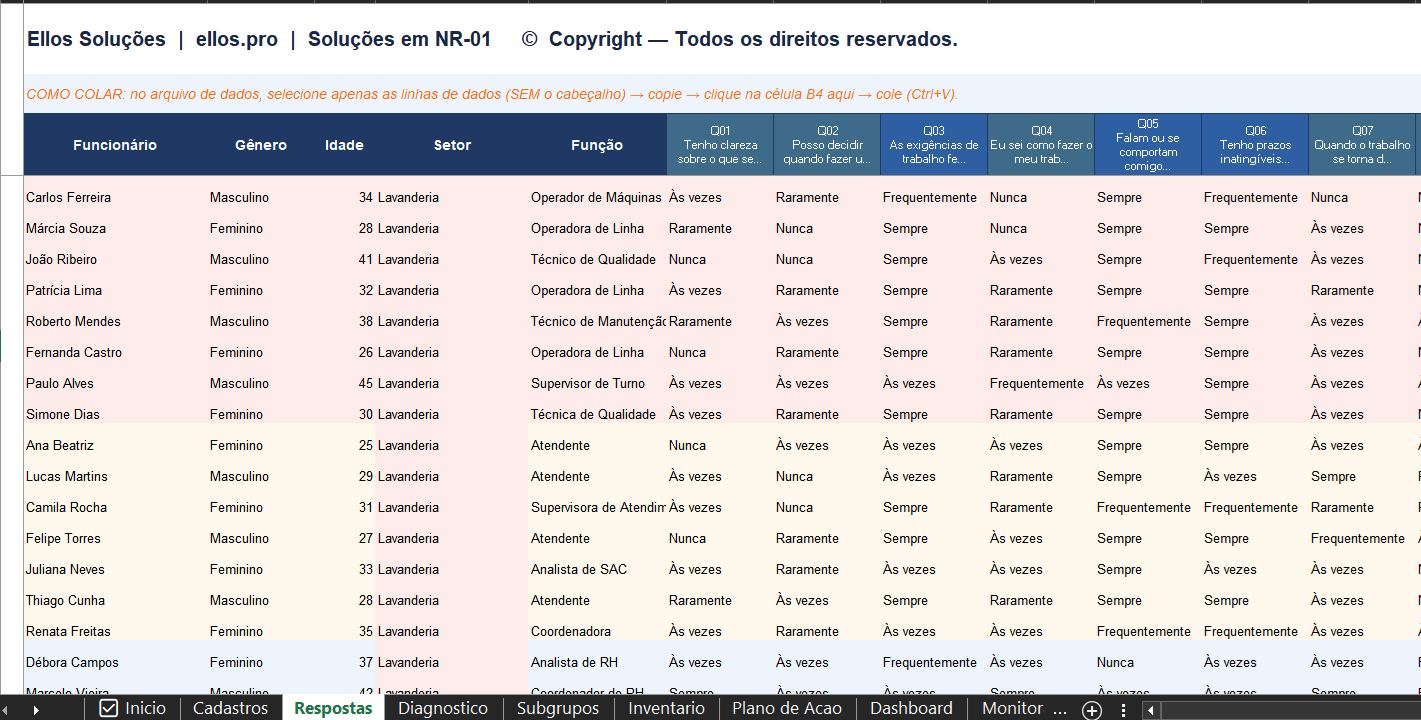Open the Inventario sheet
This screenshot has height=720, width=1421.
tap(666, 708)
